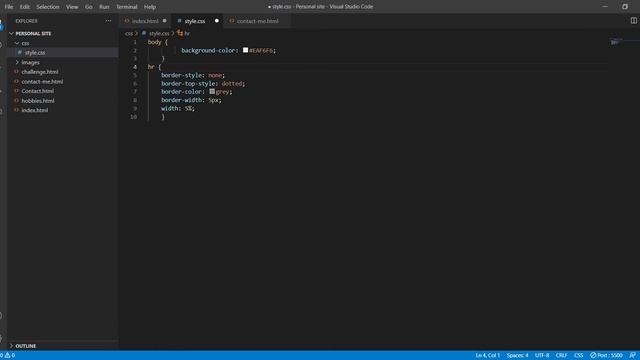This screenshot has width=640, height=360.
Task: Open the #EAF6F6 background color swatch
Action: point(245,50)
